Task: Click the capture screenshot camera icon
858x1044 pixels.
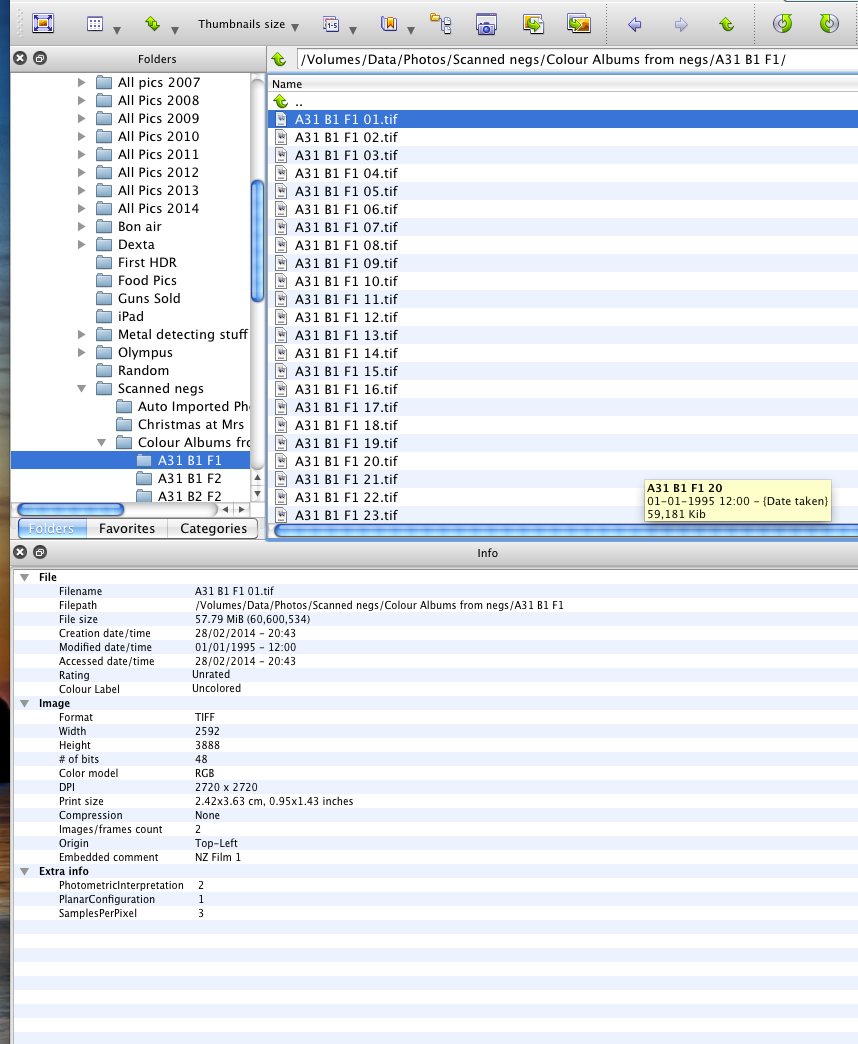Action: [487, 24]
